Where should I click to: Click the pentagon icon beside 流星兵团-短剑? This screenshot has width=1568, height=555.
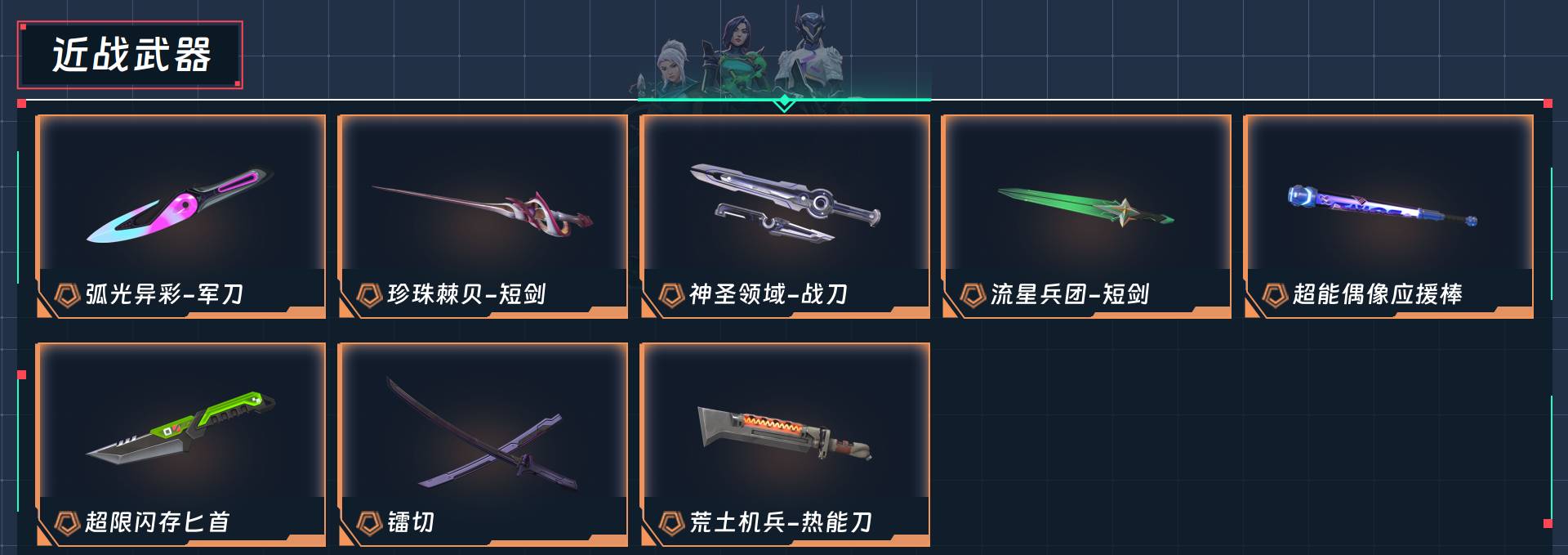[x=973, y=294]
